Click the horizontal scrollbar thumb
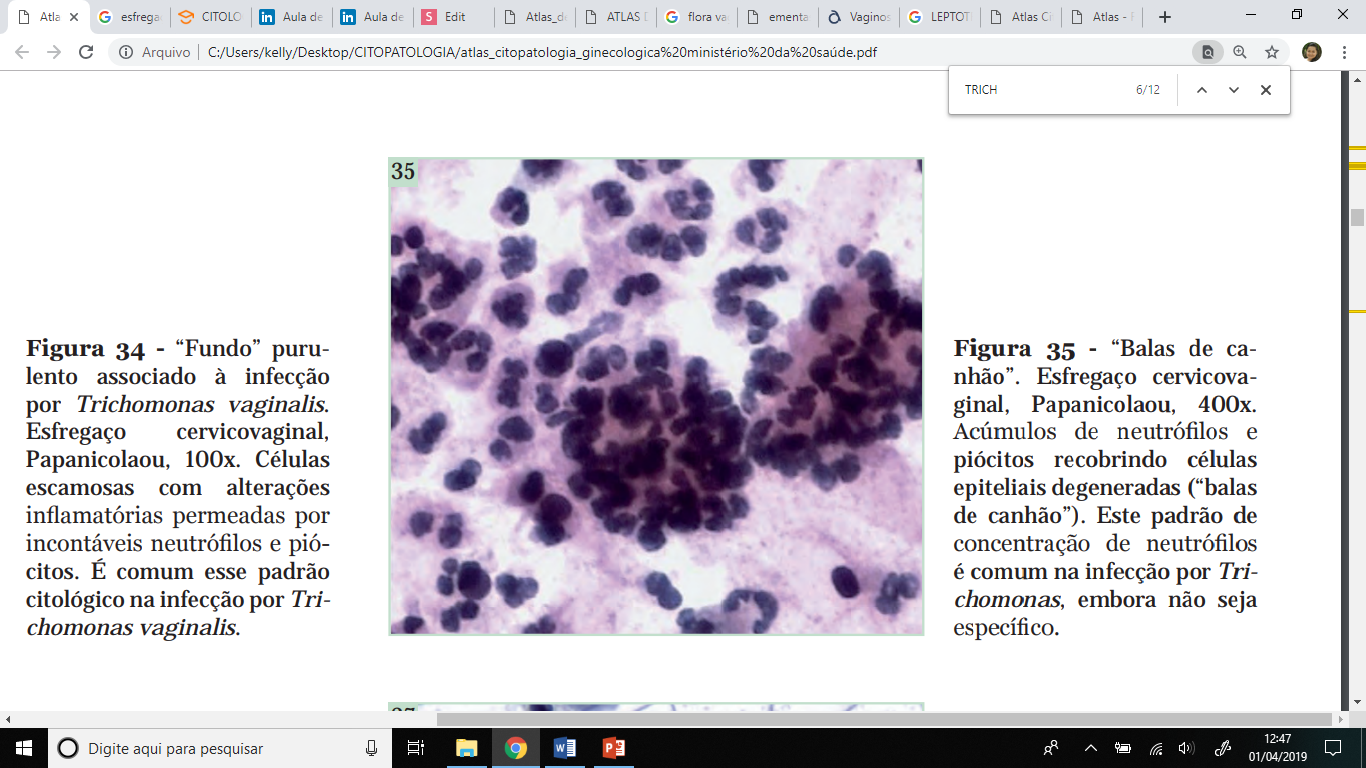The image size is (1366, 768). tap(884, 719)
